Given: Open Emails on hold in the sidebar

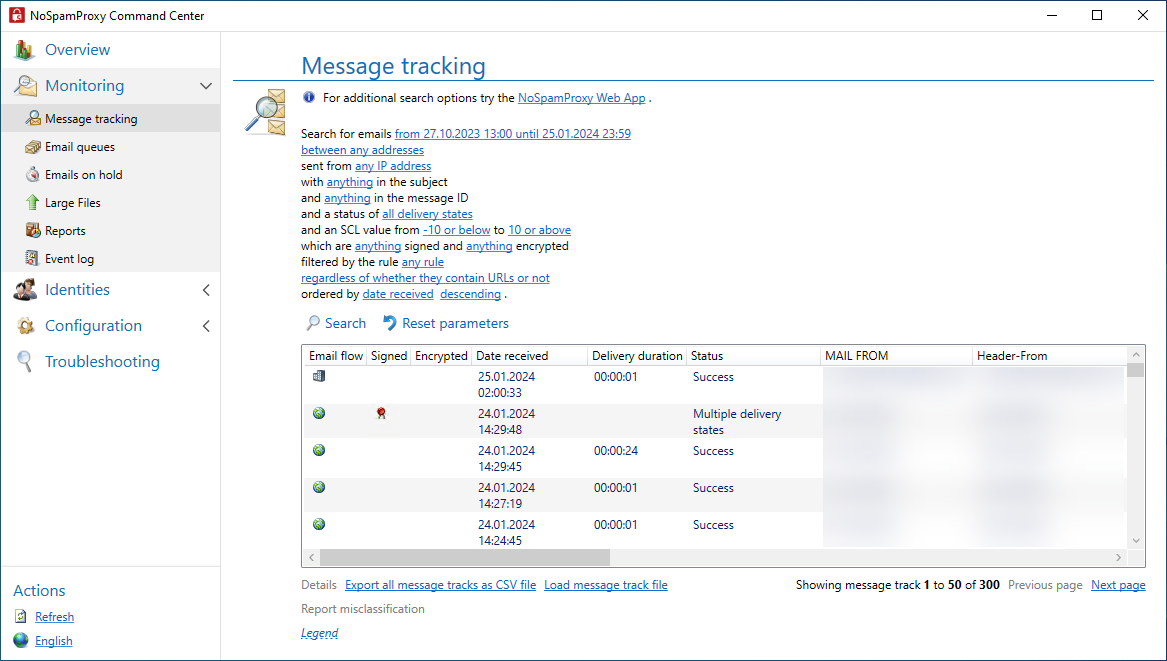Looking at the screenshot, I should (x=111, y=175).
